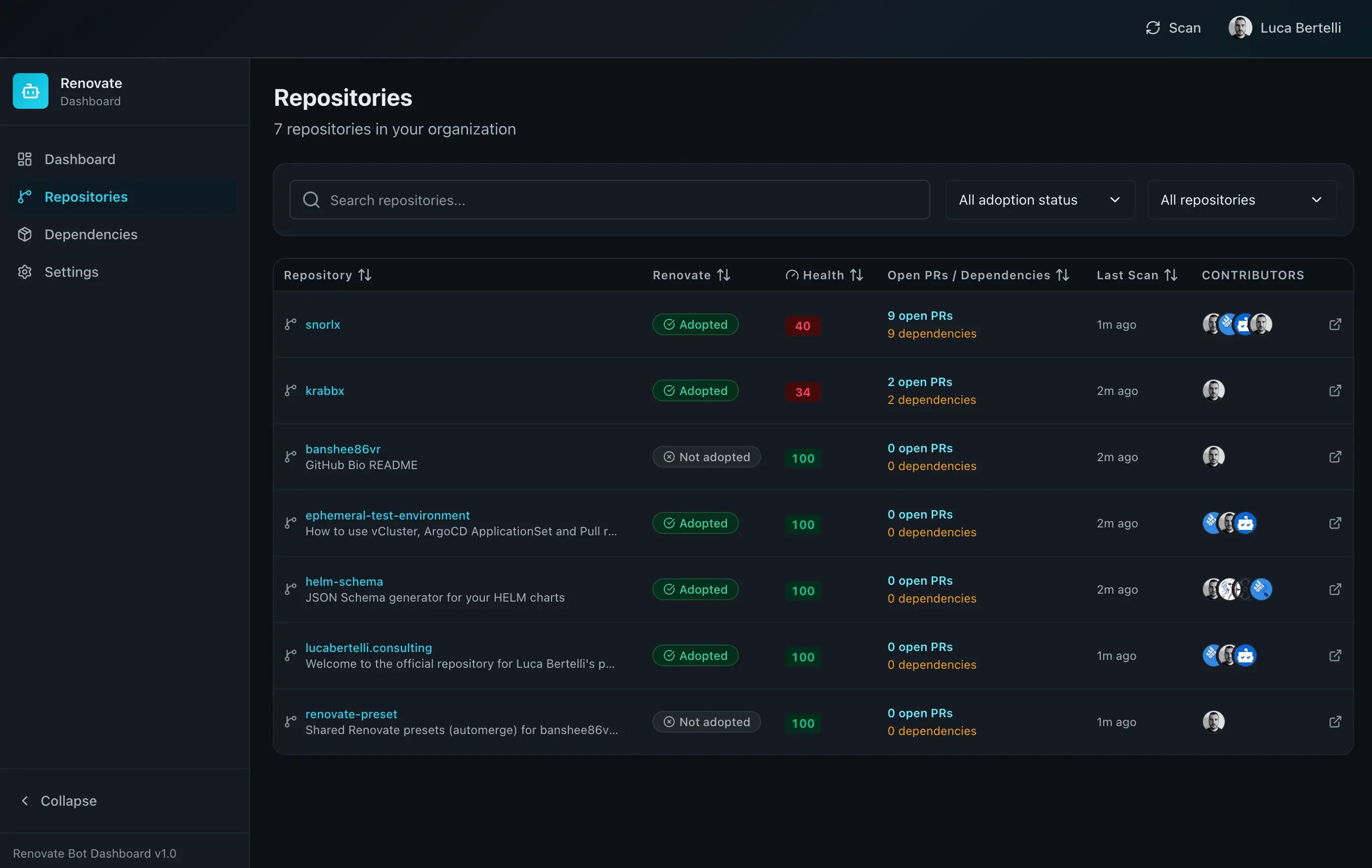The image size is (1372, 868).
Task: Click the Not adopted badge for banshee86vr
Action: [x=707, y=457]
